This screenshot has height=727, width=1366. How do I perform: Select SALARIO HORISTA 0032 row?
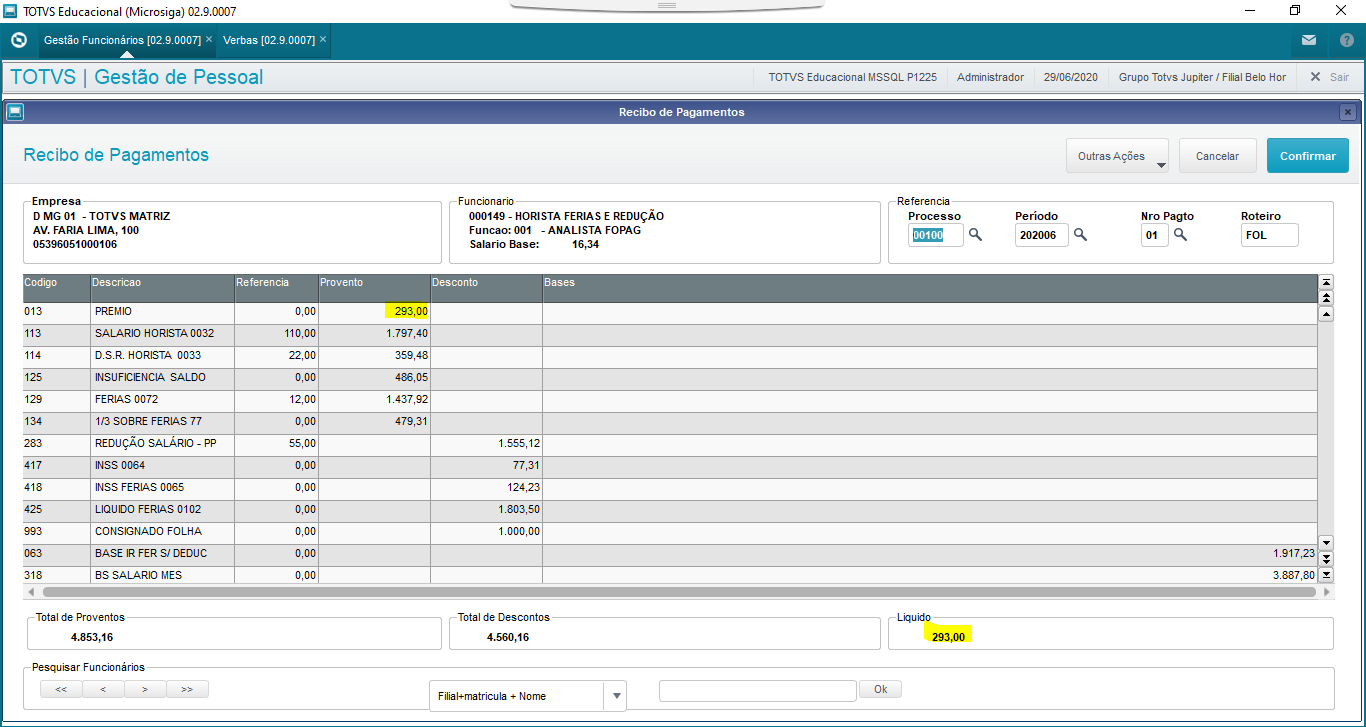(x=670, y=334)
